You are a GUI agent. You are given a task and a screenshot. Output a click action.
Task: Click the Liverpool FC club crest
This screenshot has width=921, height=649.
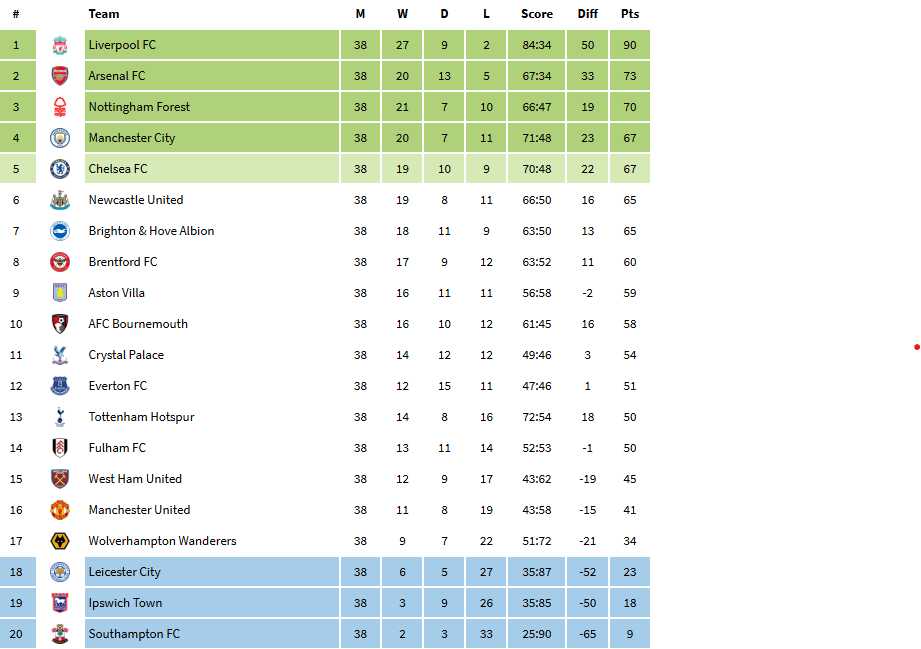[x=60, y=45]
